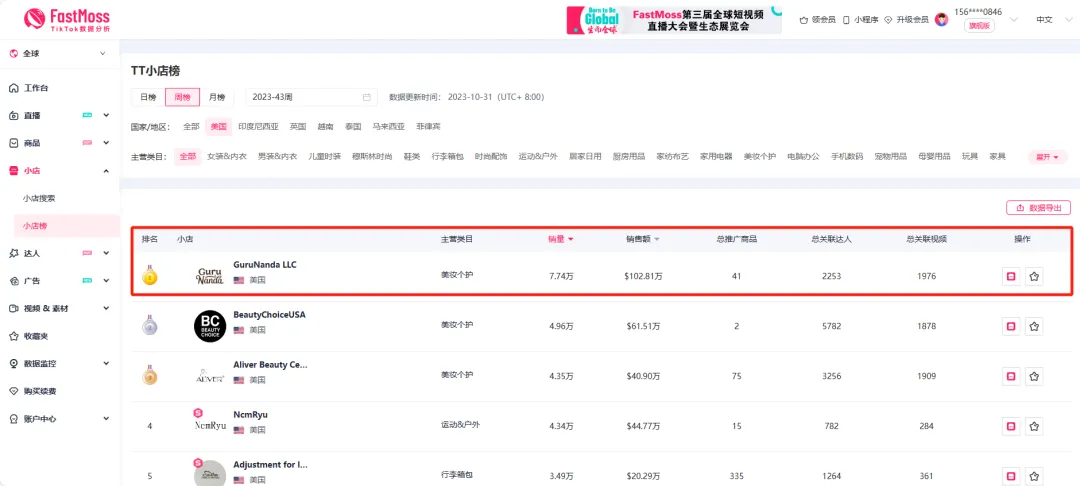The width and height of the screenshot is (1080, 486).
Task: Expand the 账户中心 sidebar menu
Action: (x=106, y=419)
